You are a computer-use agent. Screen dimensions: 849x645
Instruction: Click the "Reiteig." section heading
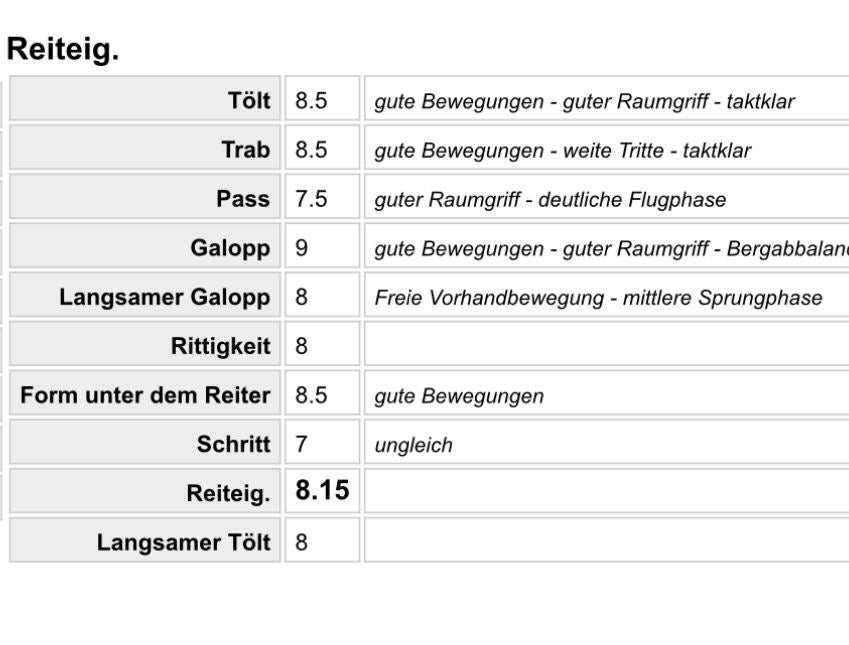pyautogui.click(x=62, y=50)
